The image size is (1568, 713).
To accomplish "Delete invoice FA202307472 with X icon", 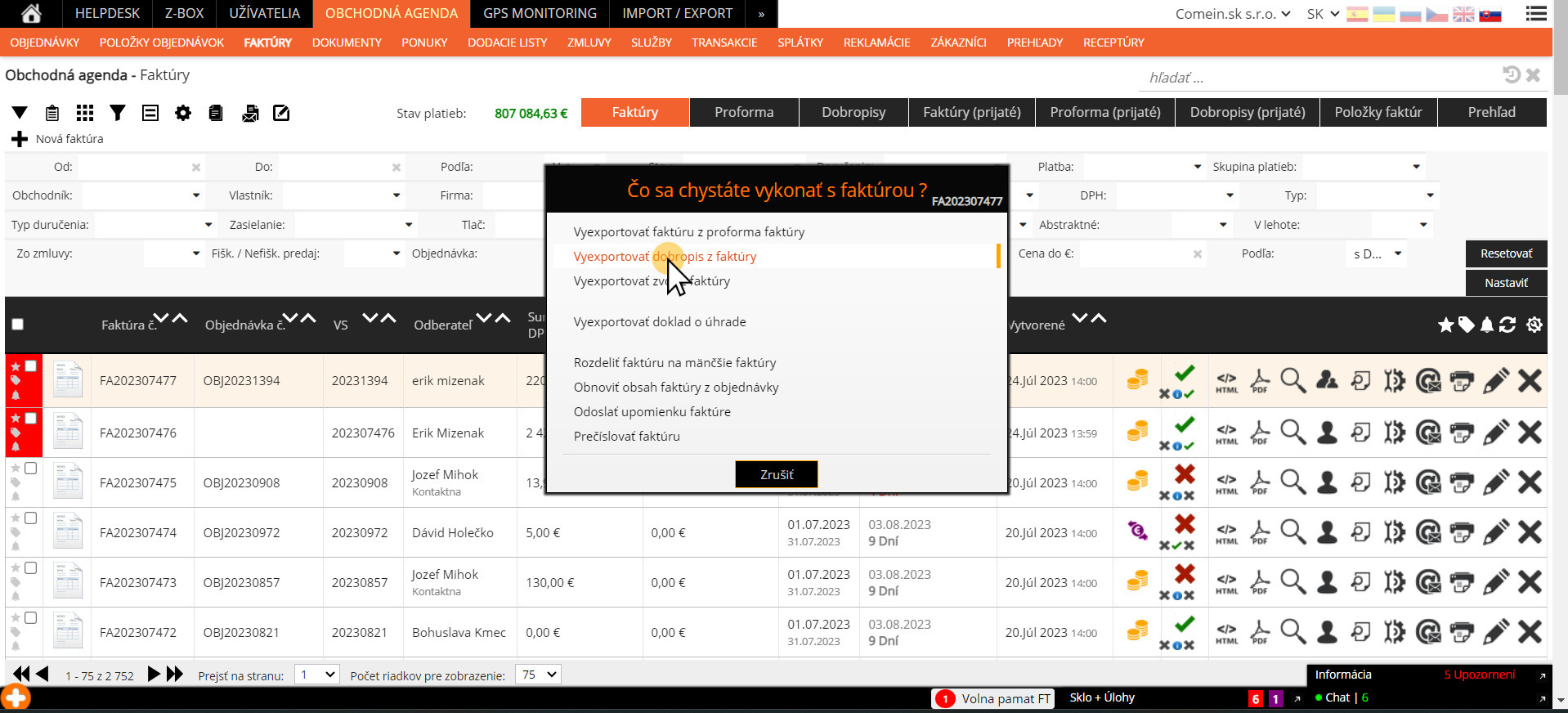I will 1530,632.
